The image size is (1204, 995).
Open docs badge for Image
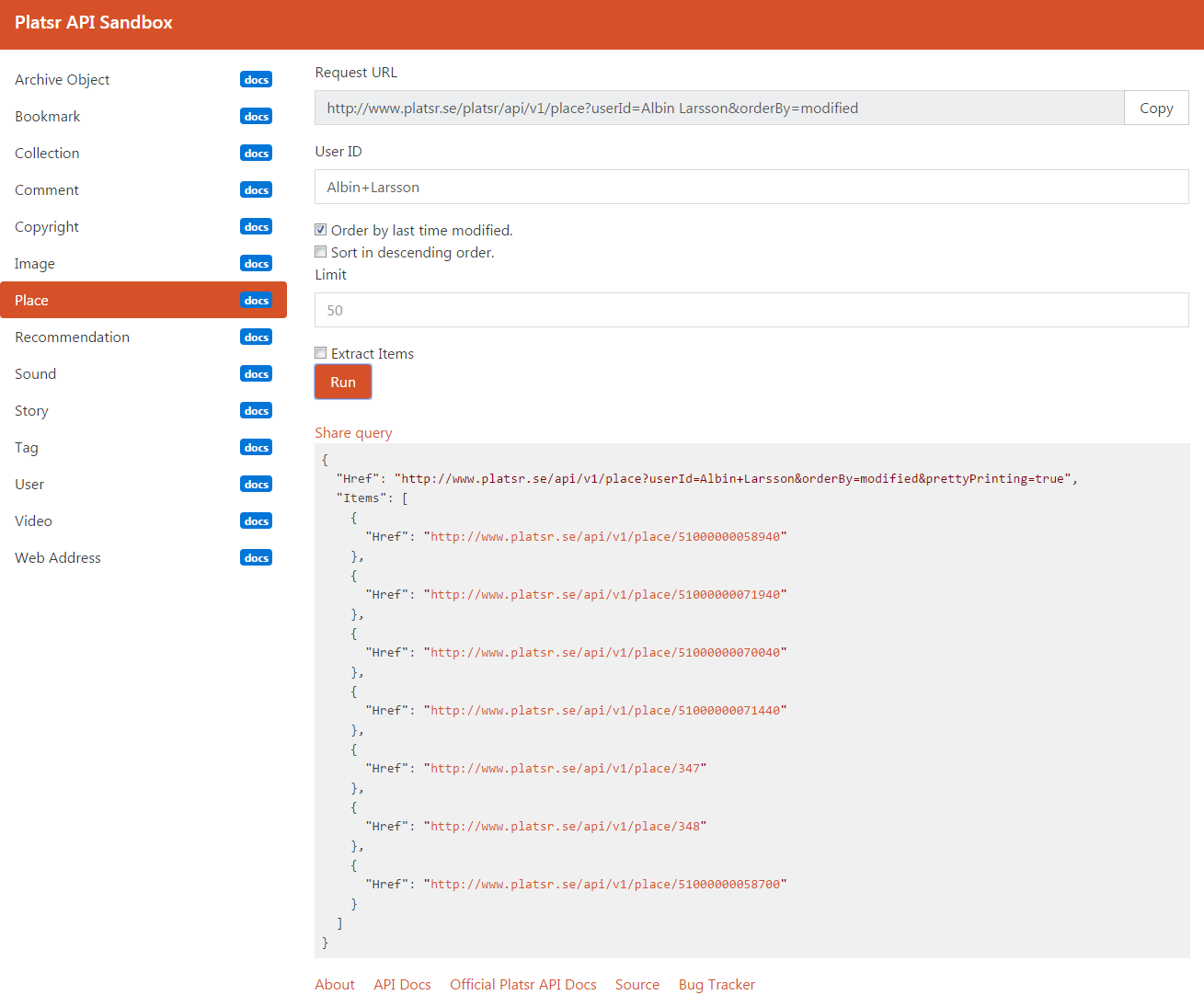256,264
